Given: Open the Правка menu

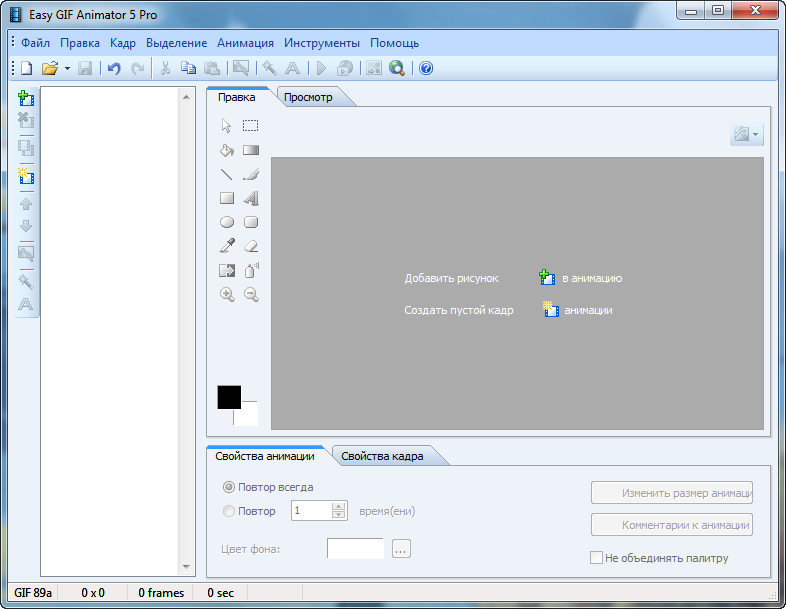Looking at the screenshot, I should click(x=80, y=43).
